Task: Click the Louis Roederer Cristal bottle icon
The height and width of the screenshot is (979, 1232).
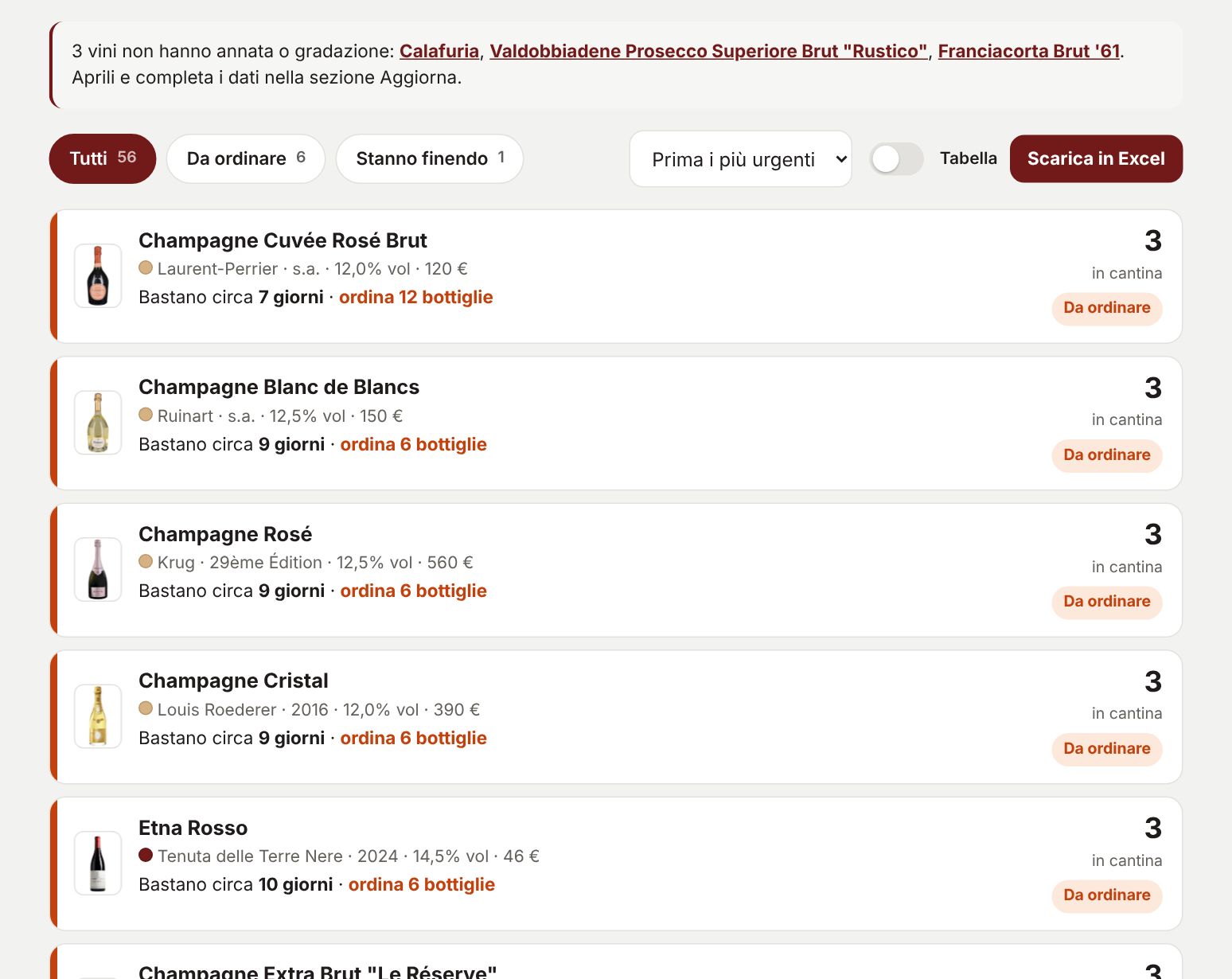Action: tap(98, 716)
